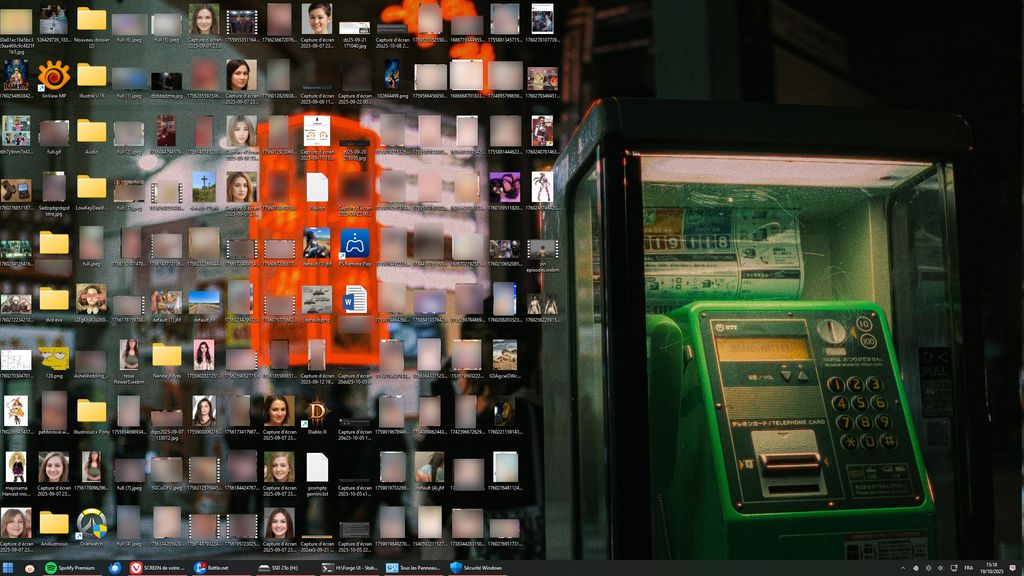
Task: Select the 'G3AgcwOWc...' image file
Action: click(x=504, y=360)
